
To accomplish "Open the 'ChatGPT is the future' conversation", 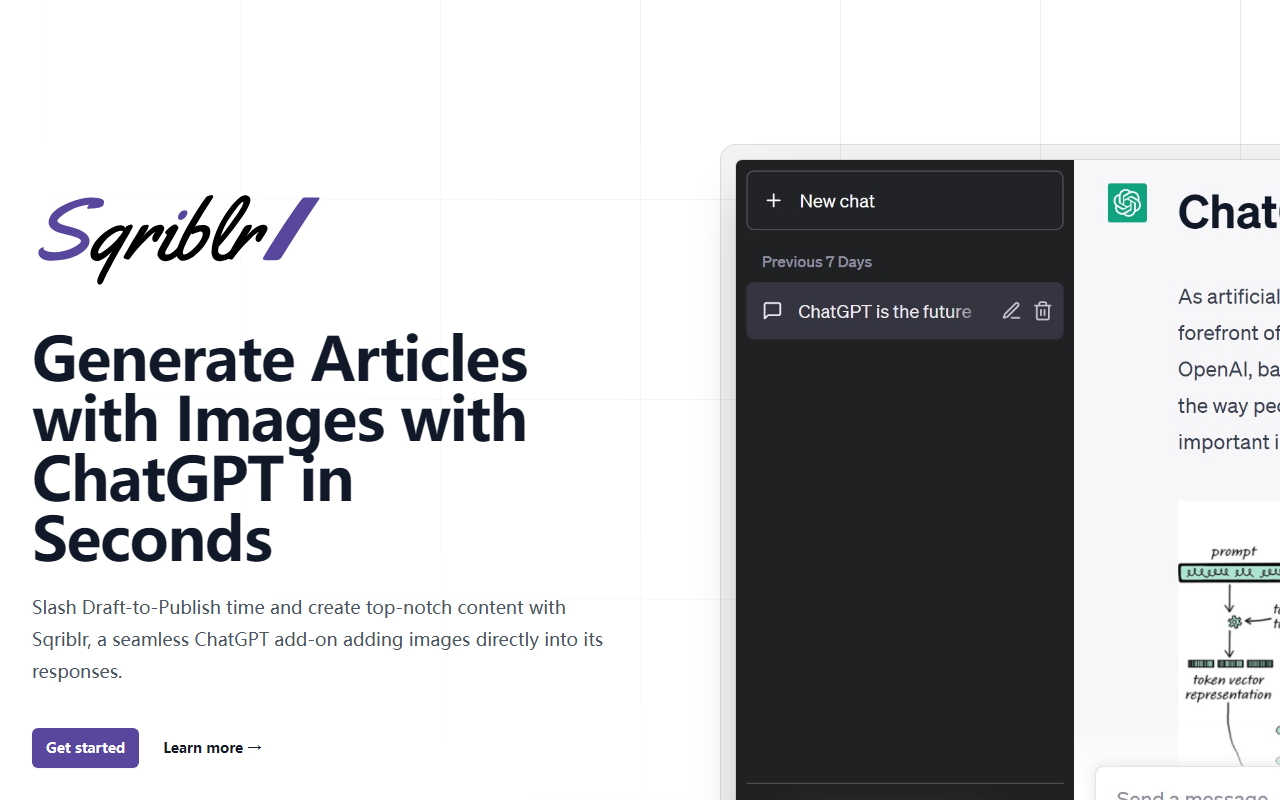I will [x=905, y=311].
